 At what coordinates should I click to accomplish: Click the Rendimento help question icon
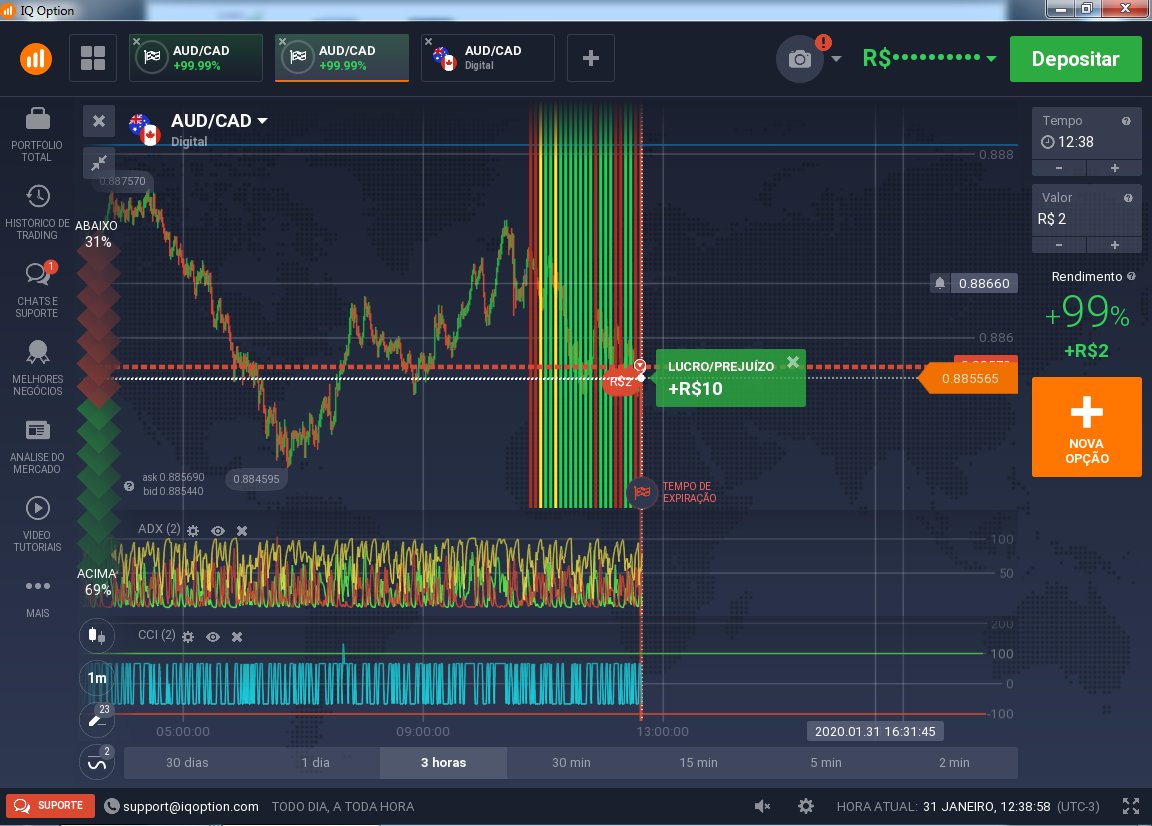coord(1131,276)
